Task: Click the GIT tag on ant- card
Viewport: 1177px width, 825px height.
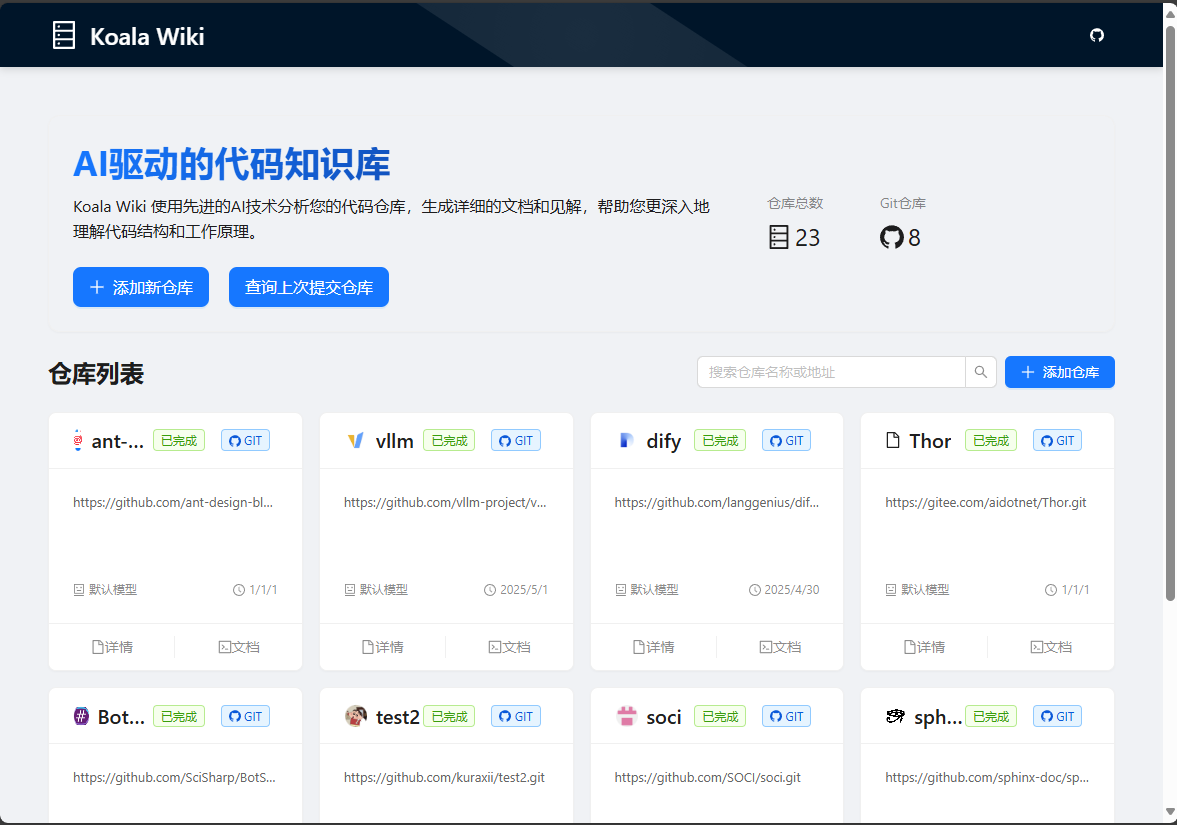Action: [x=245, y=441]
